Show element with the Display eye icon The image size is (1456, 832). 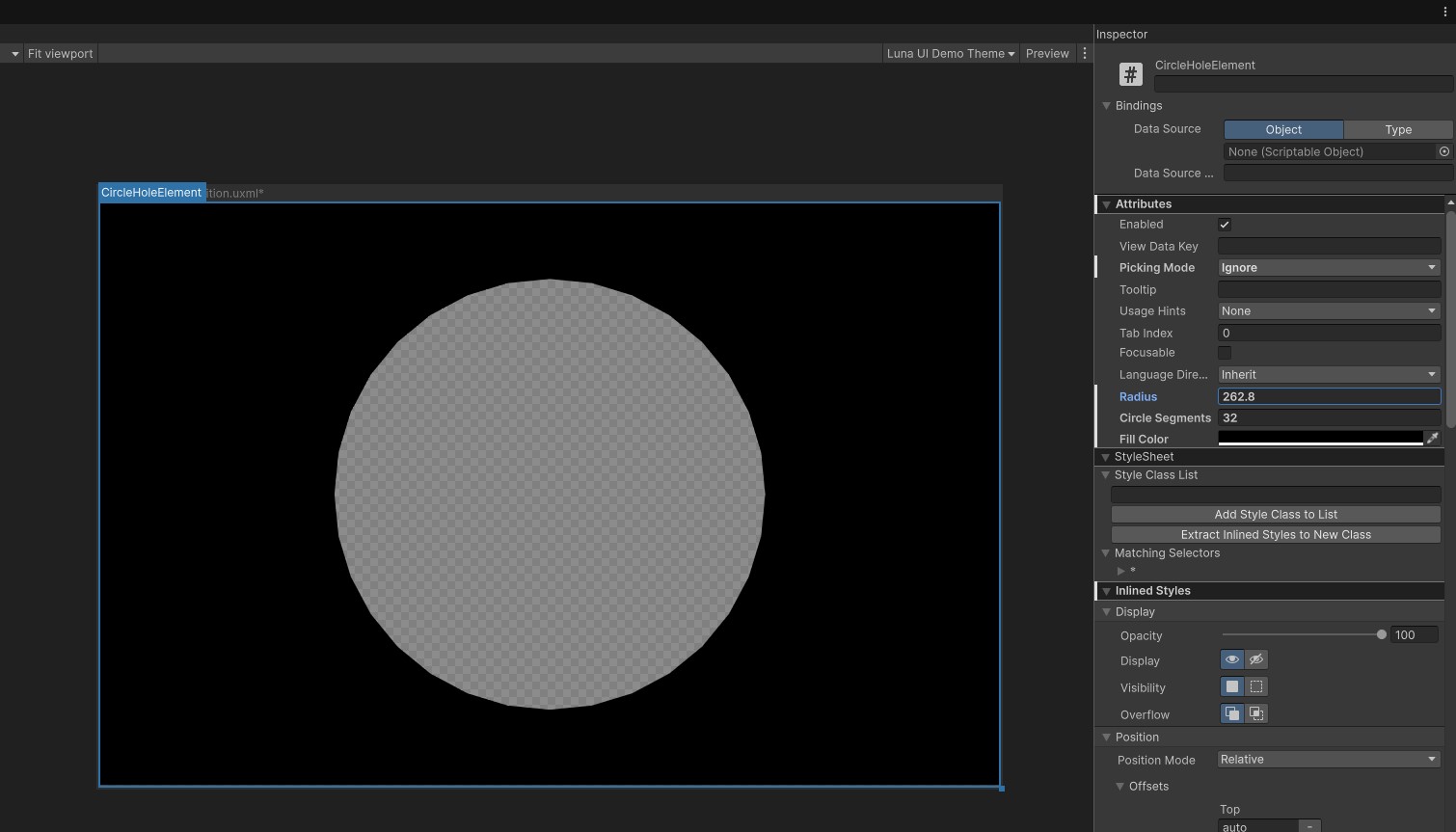pos(1231,659)
